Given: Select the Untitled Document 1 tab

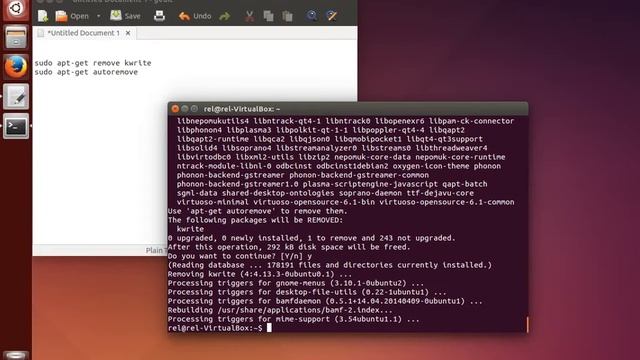Looking at the screenshot, I should [84, 33].
